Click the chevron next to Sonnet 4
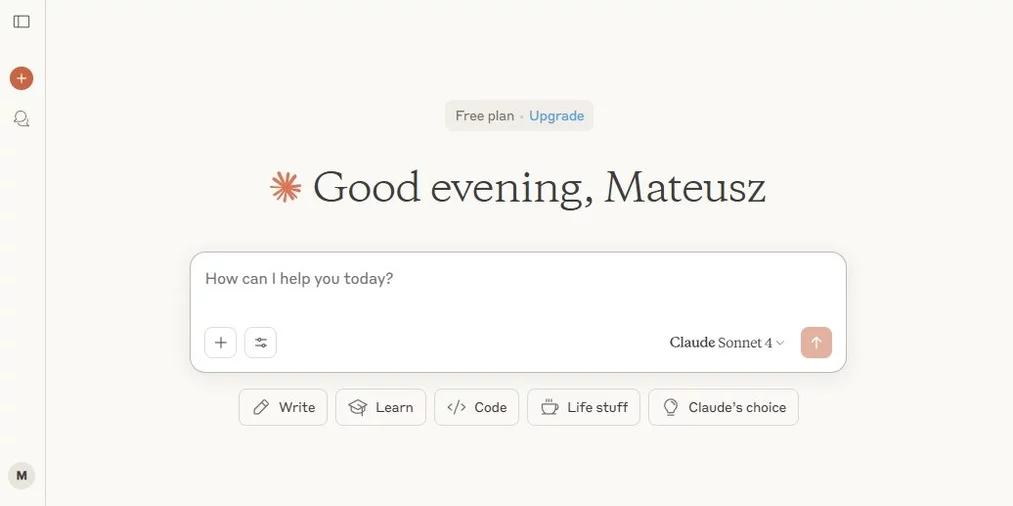 click(x=780, y=343)
